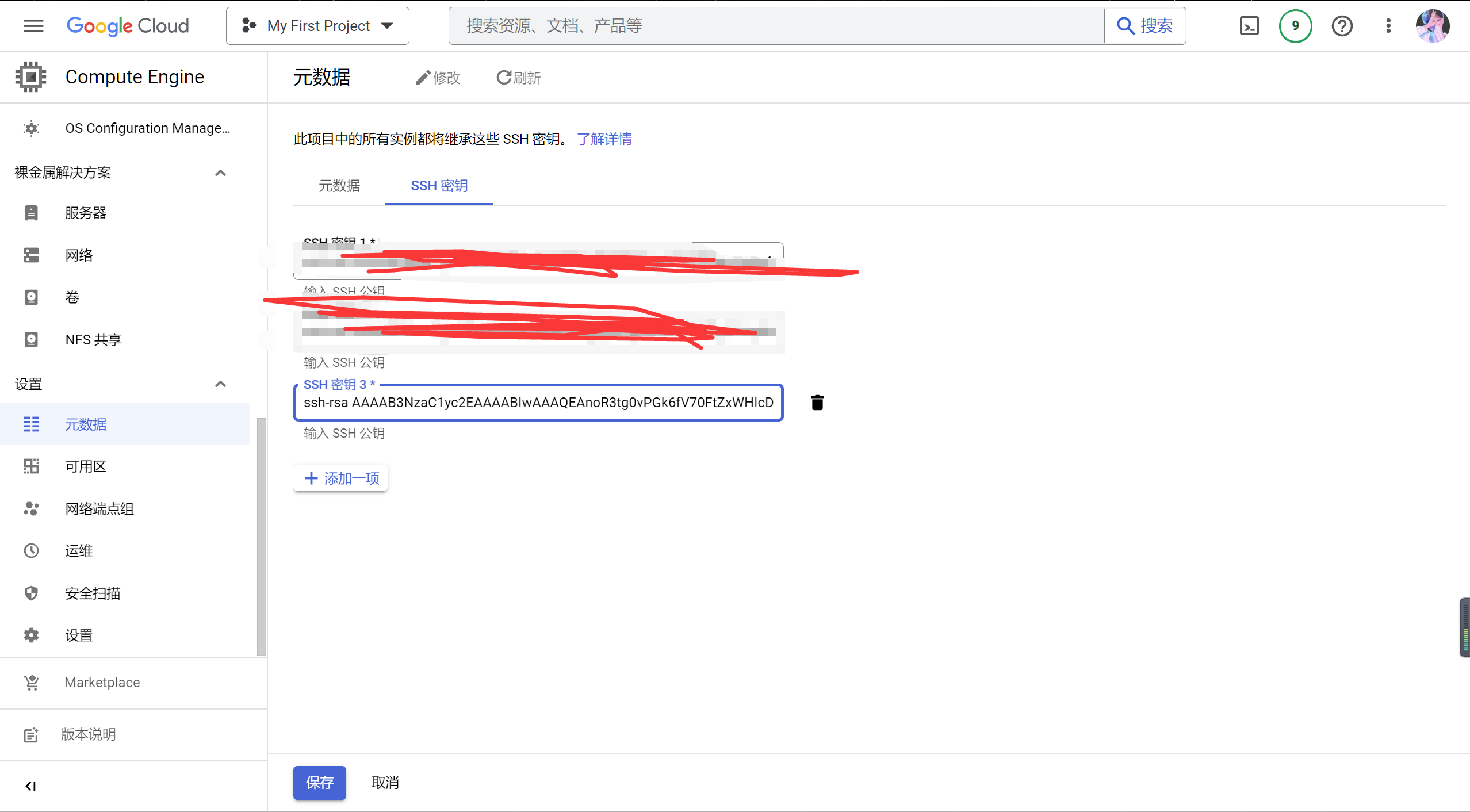
Task: Collapse the left sidebar with the arrow
Action: coord(30,786)
